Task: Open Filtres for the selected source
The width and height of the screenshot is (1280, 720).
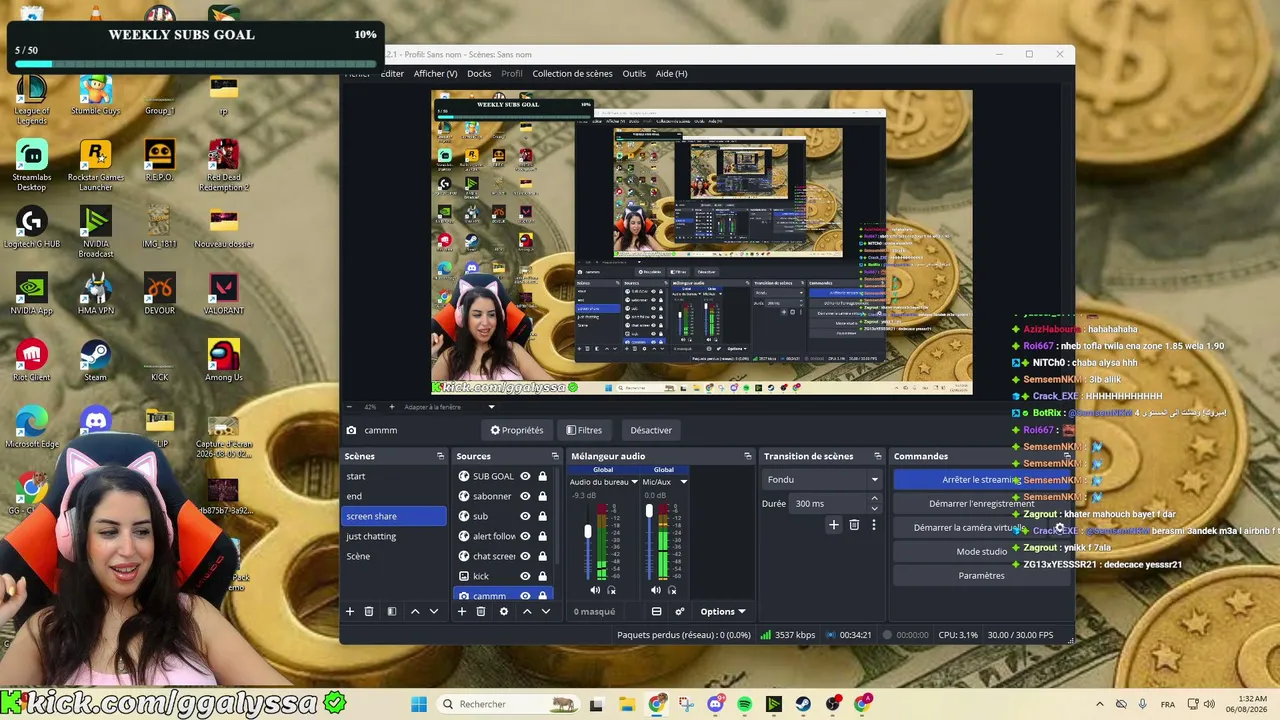Action: click(584, 430)
